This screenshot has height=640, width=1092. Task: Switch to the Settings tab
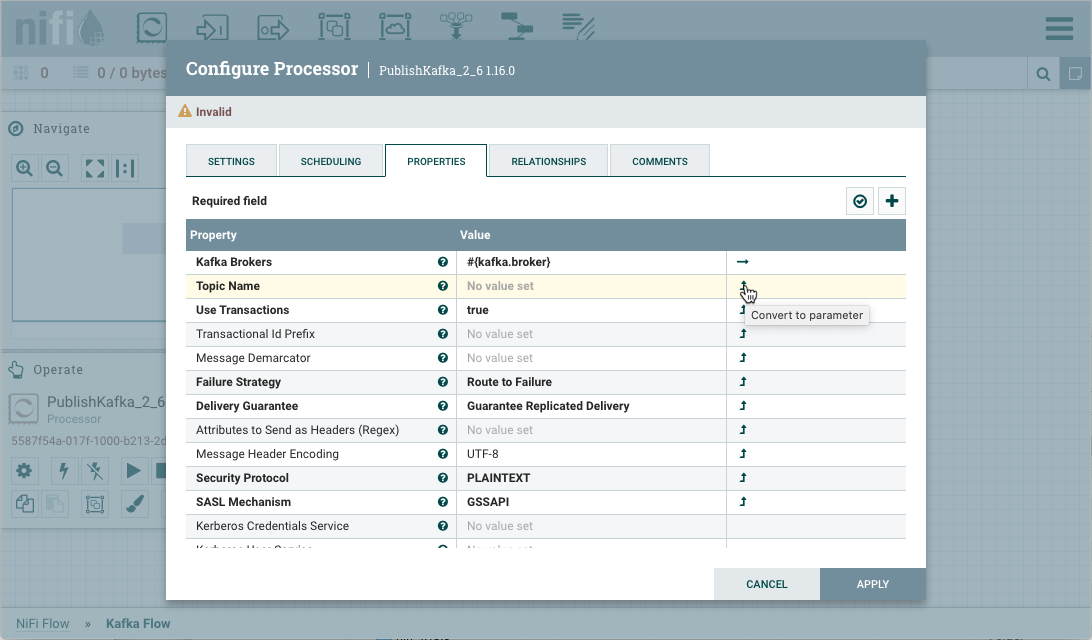[x=231, y=161]
